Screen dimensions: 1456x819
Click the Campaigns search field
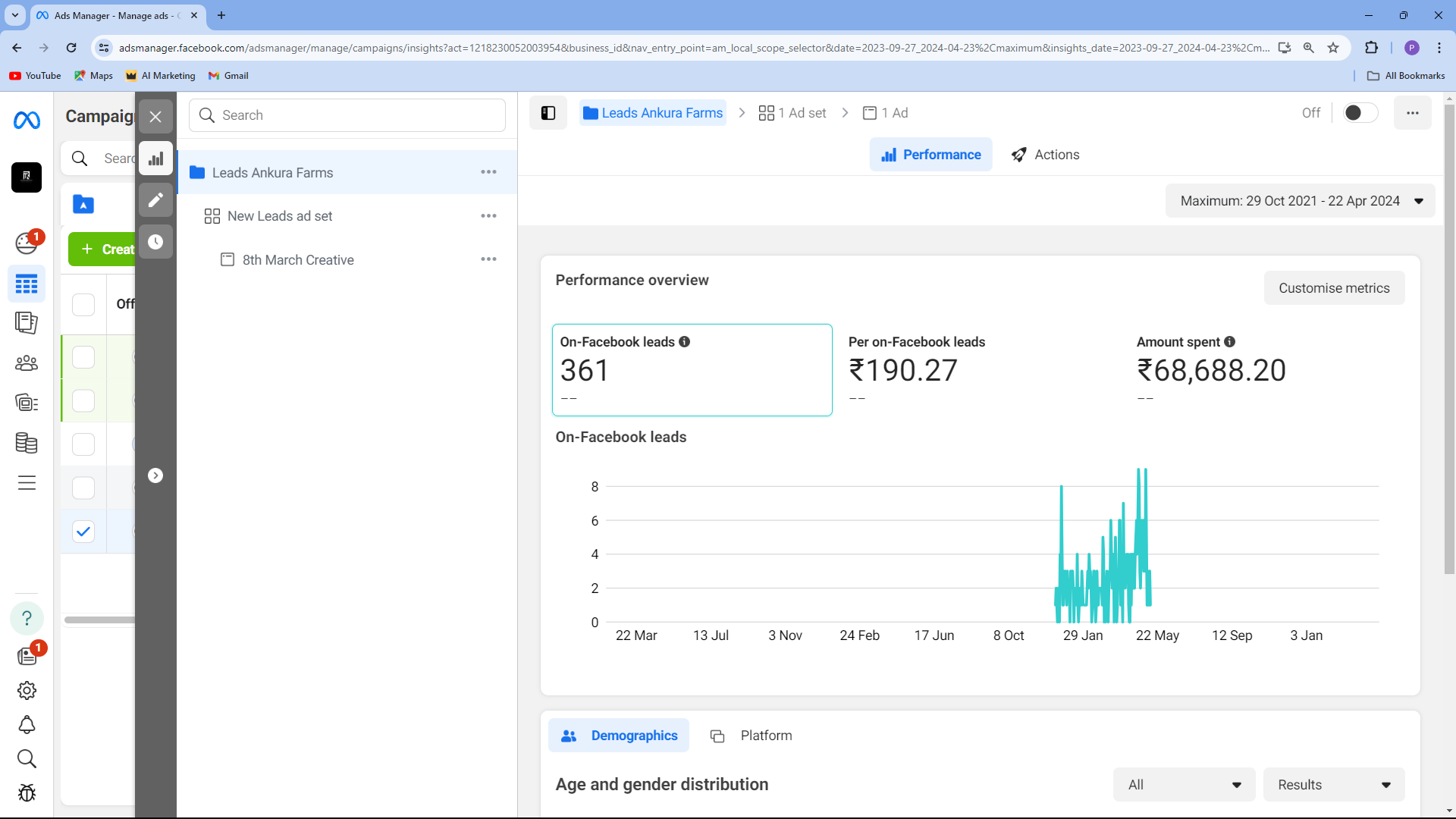(x=99, y=158)
